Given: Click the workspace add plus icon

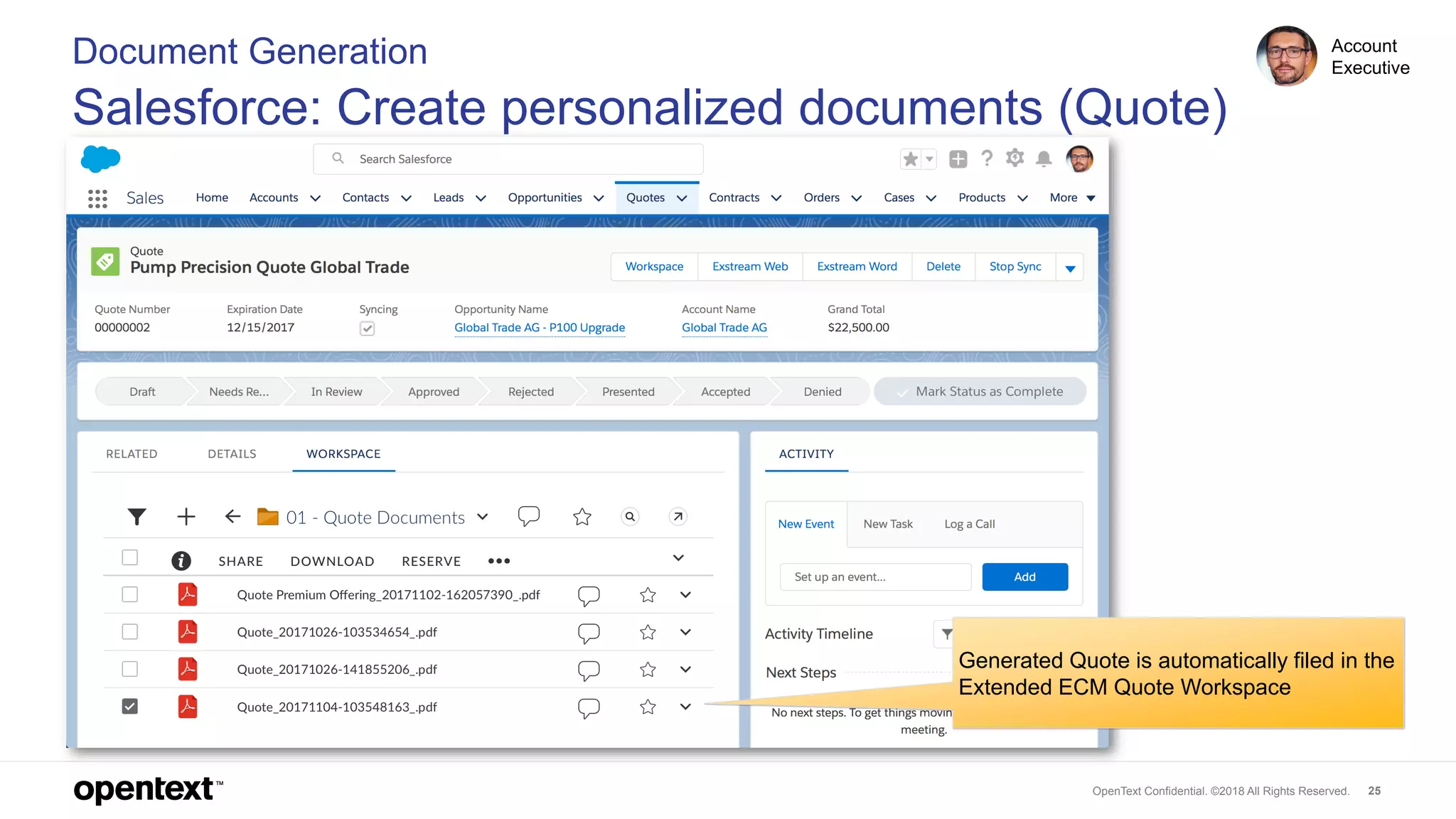Looking at the screenshot, I should (x=186, y=517).
